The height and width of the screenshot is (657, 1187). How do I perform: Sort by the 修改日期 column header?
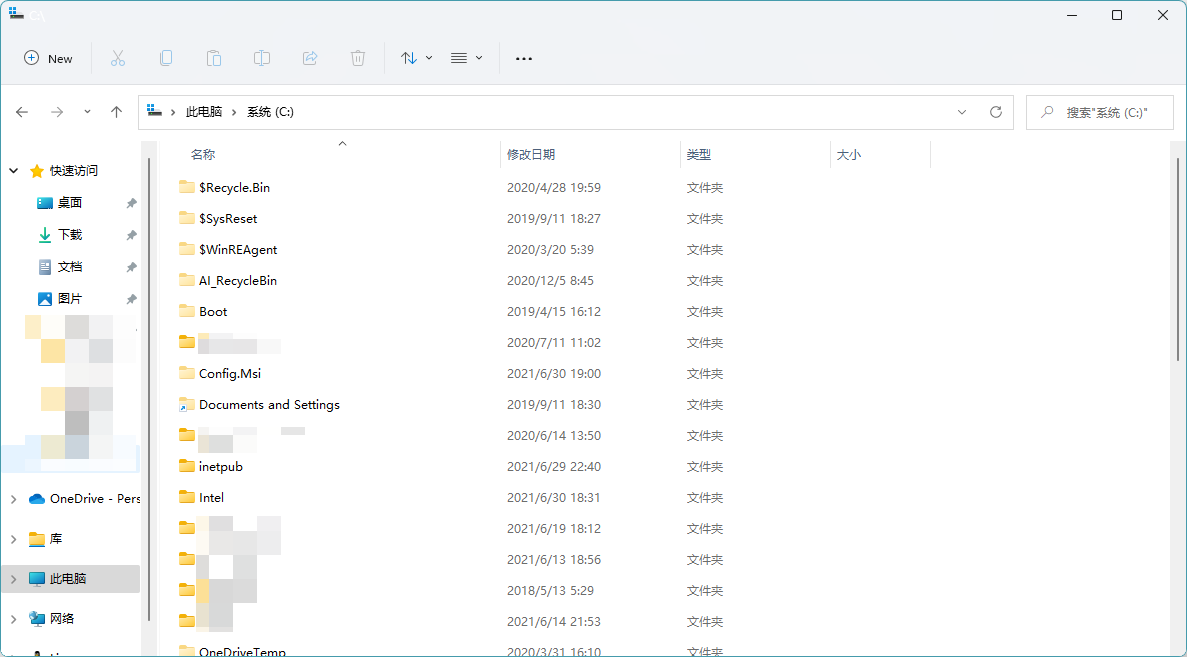(531, 154)
